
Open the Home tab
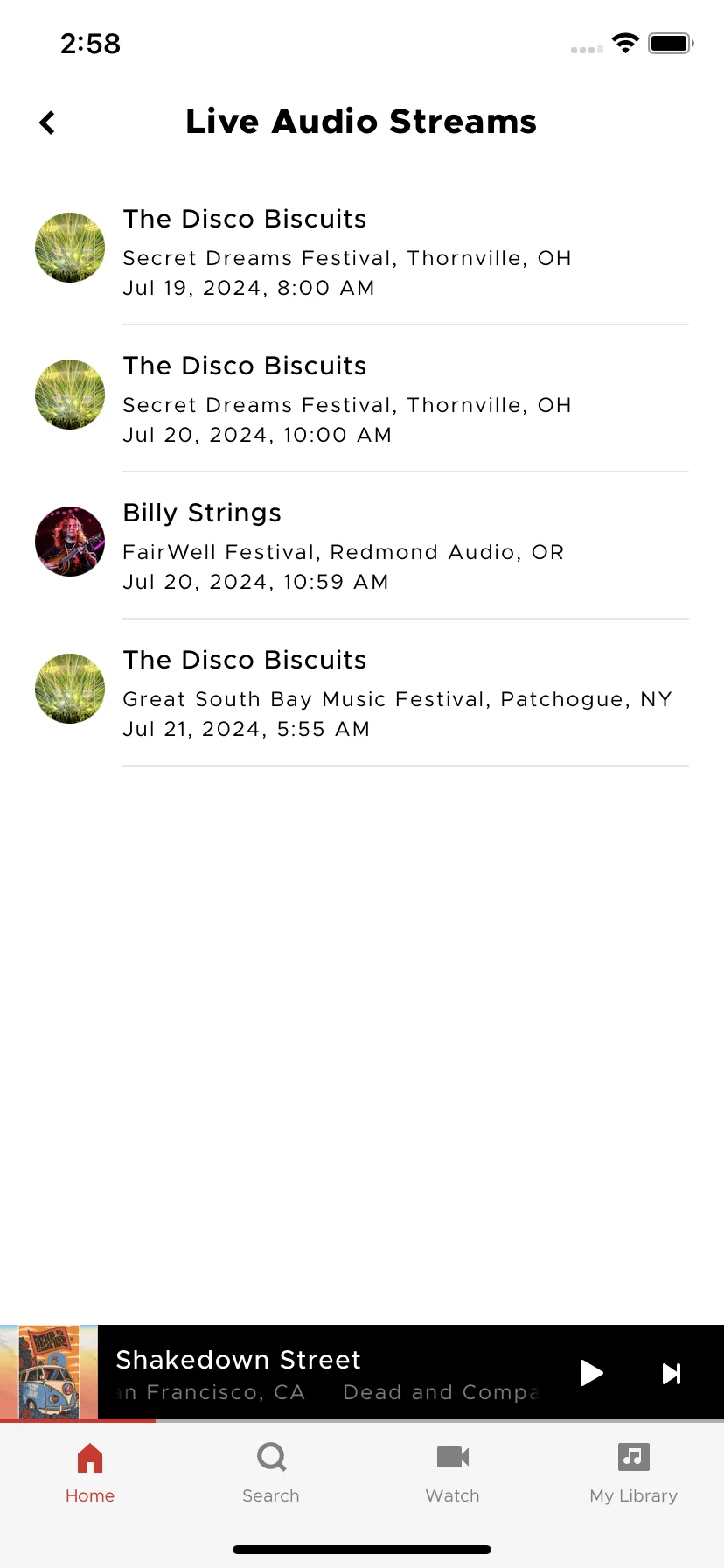pyautogui.click(x=90, y=1473)
